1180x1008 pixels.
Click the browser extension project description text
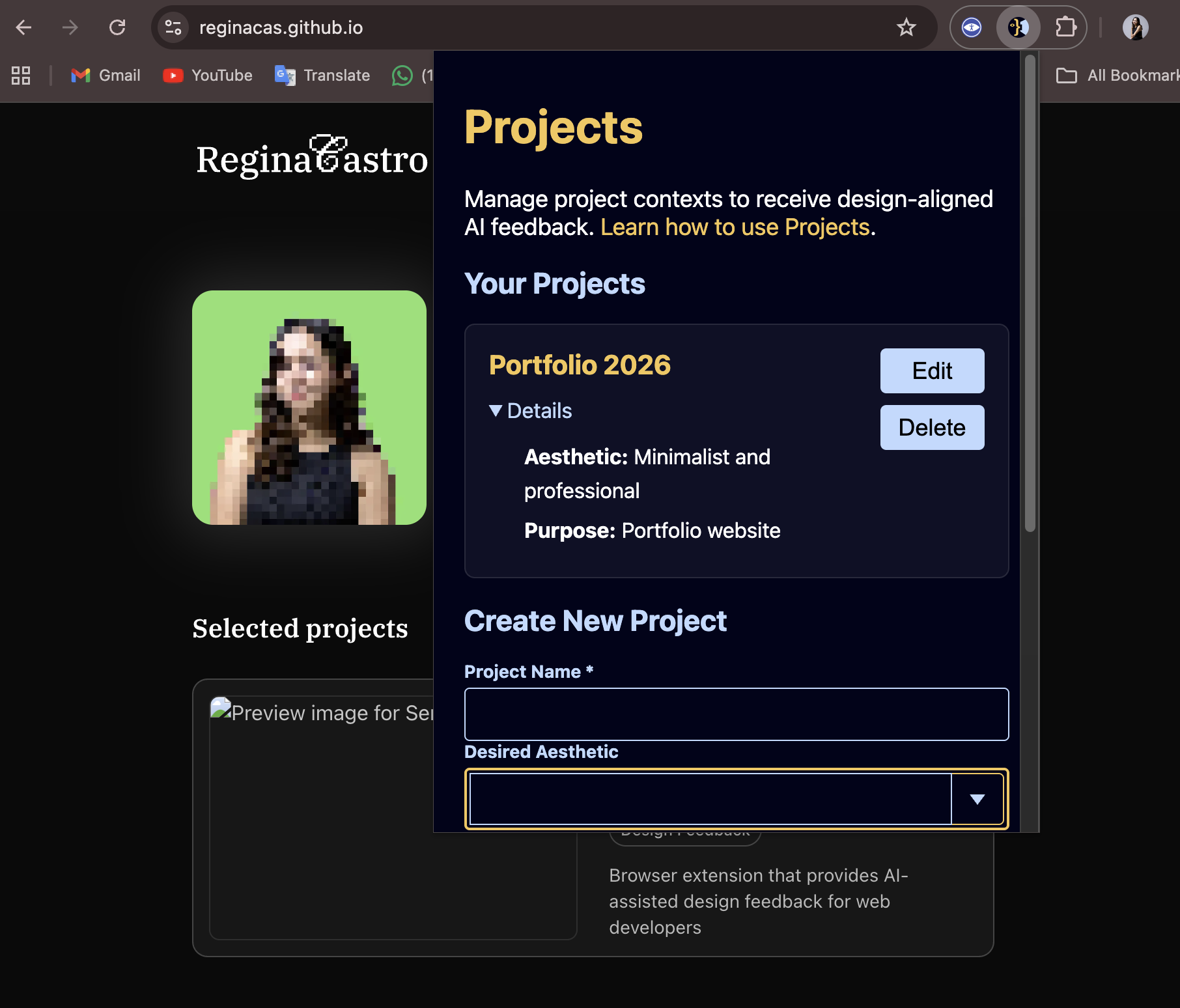758,901
